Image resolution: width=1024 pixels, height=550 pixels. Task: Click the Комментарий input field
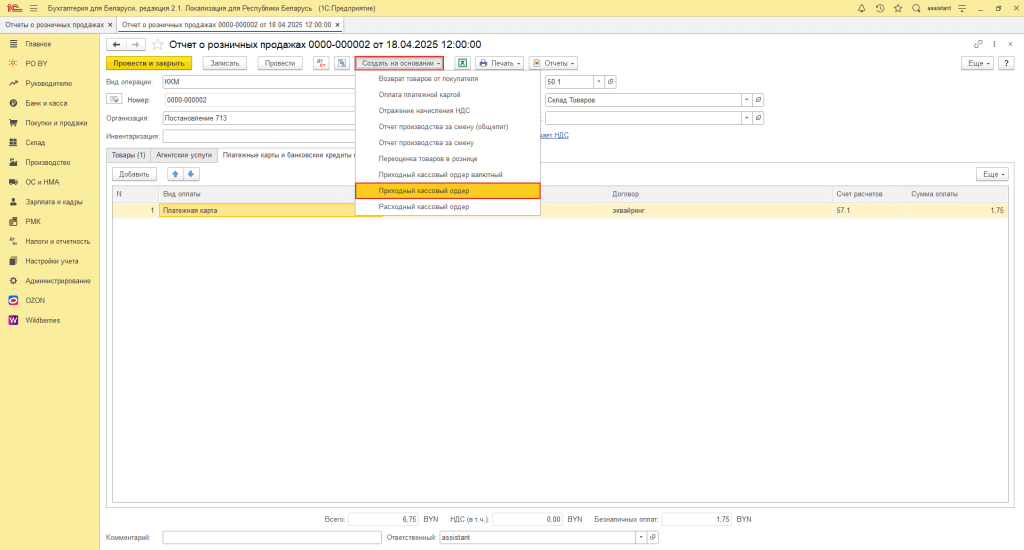coord(272,537)
